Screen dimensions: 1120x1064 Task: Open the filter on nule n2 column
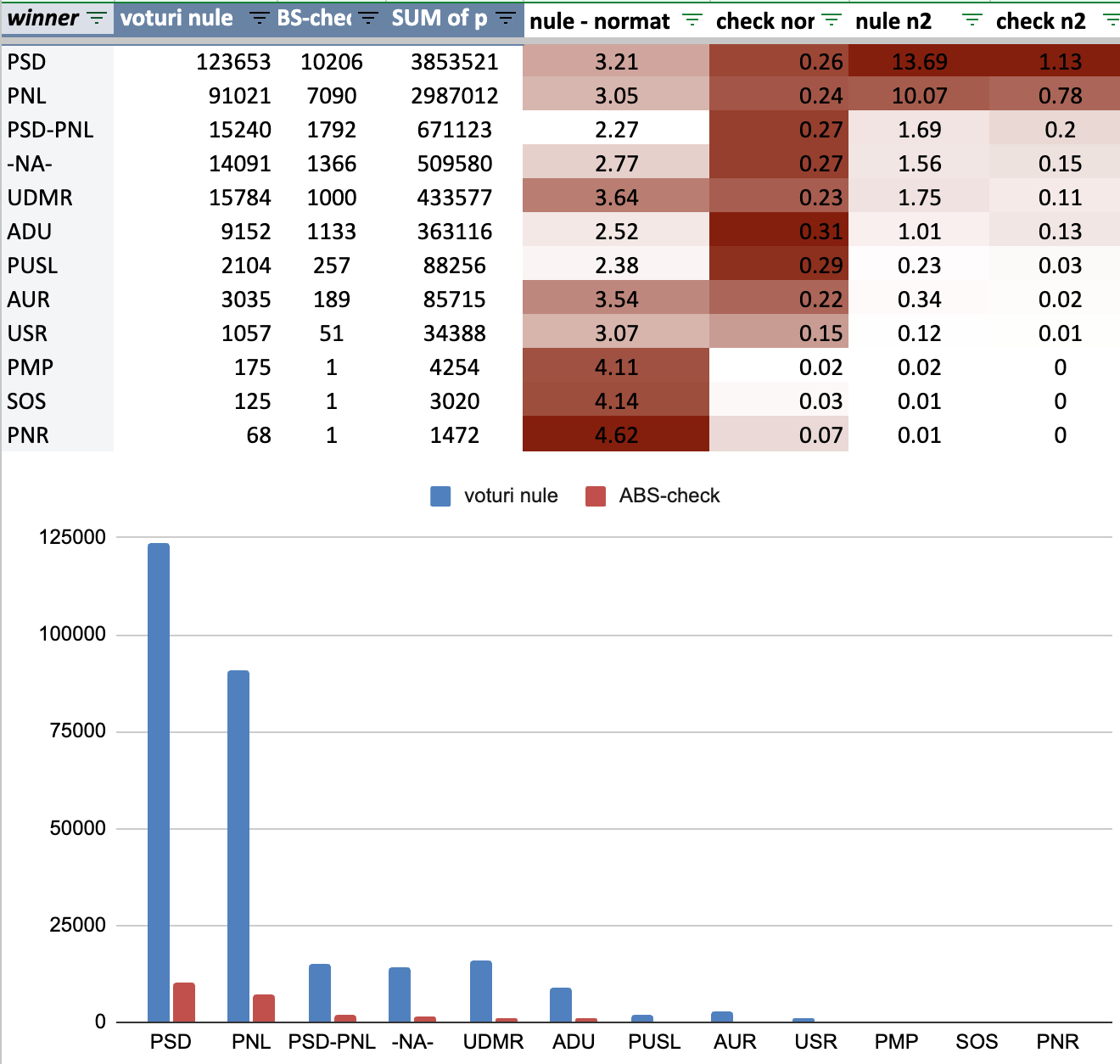click(x=972, y=20)
